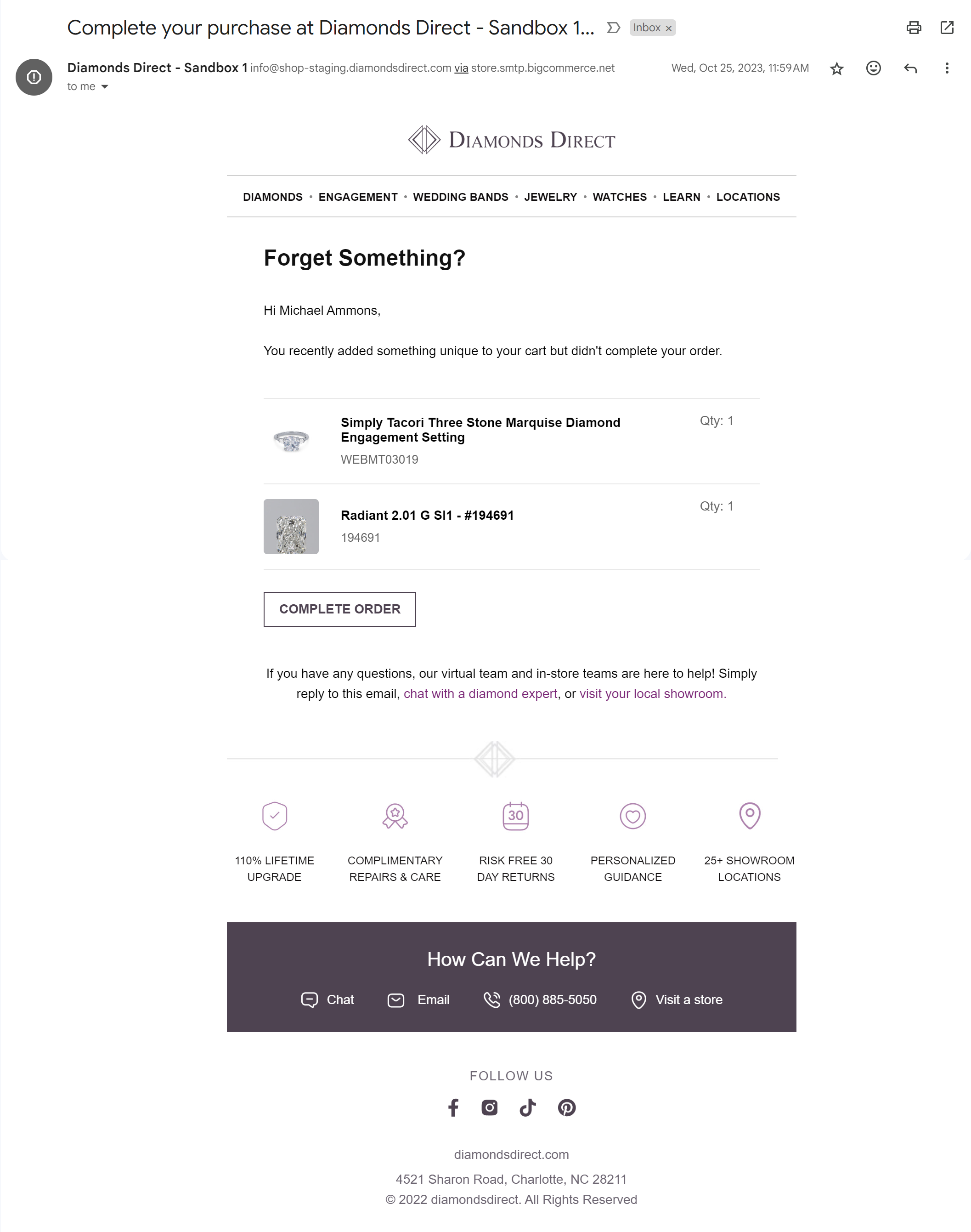The image size is (971, 1232).
Task: Go to the ENGAGEMENT navigation item
Action: [x=358, y=197]
